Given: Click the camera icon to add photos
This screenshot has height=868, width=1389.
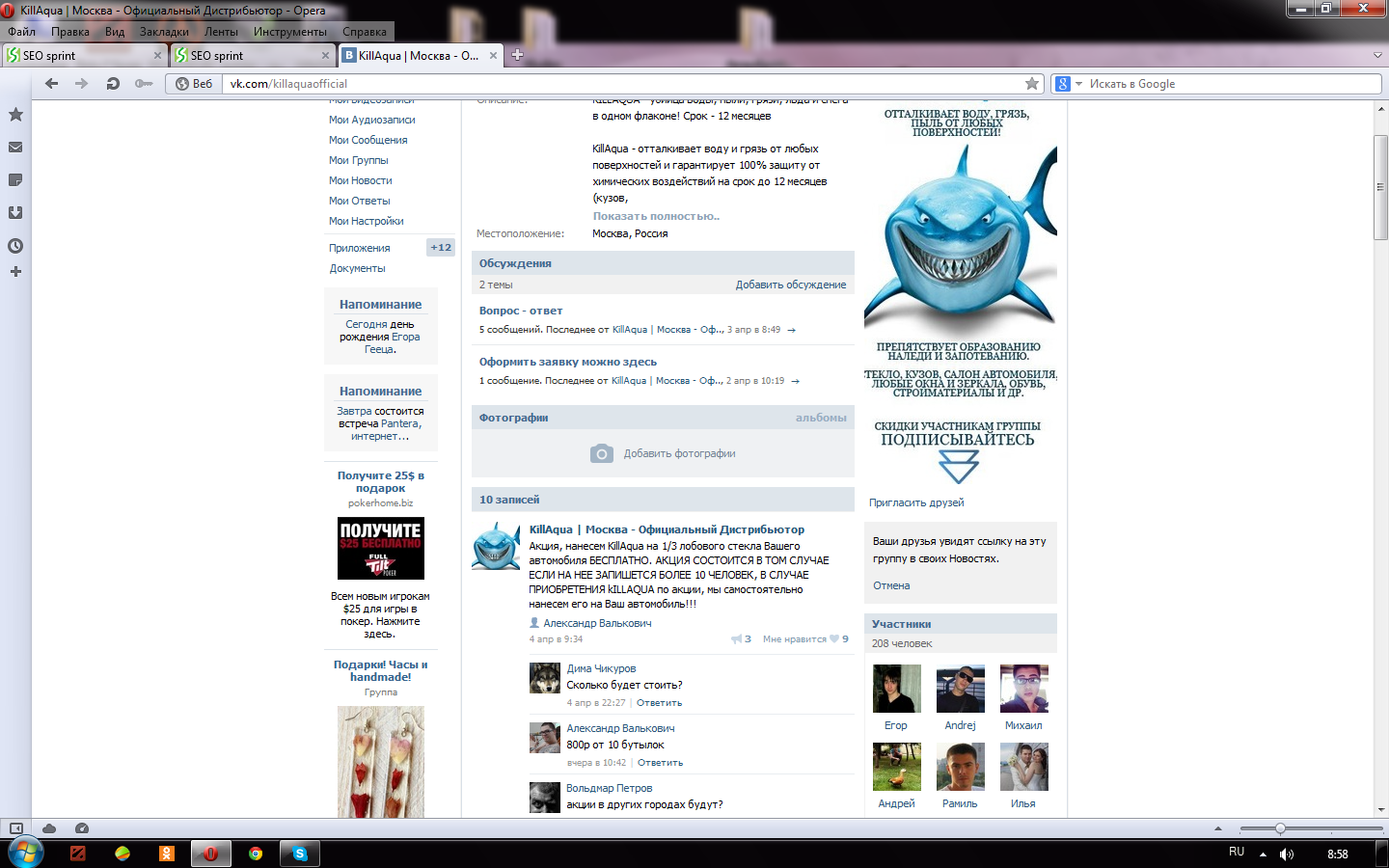Looking at the screenshot, I should click(602, 453).
